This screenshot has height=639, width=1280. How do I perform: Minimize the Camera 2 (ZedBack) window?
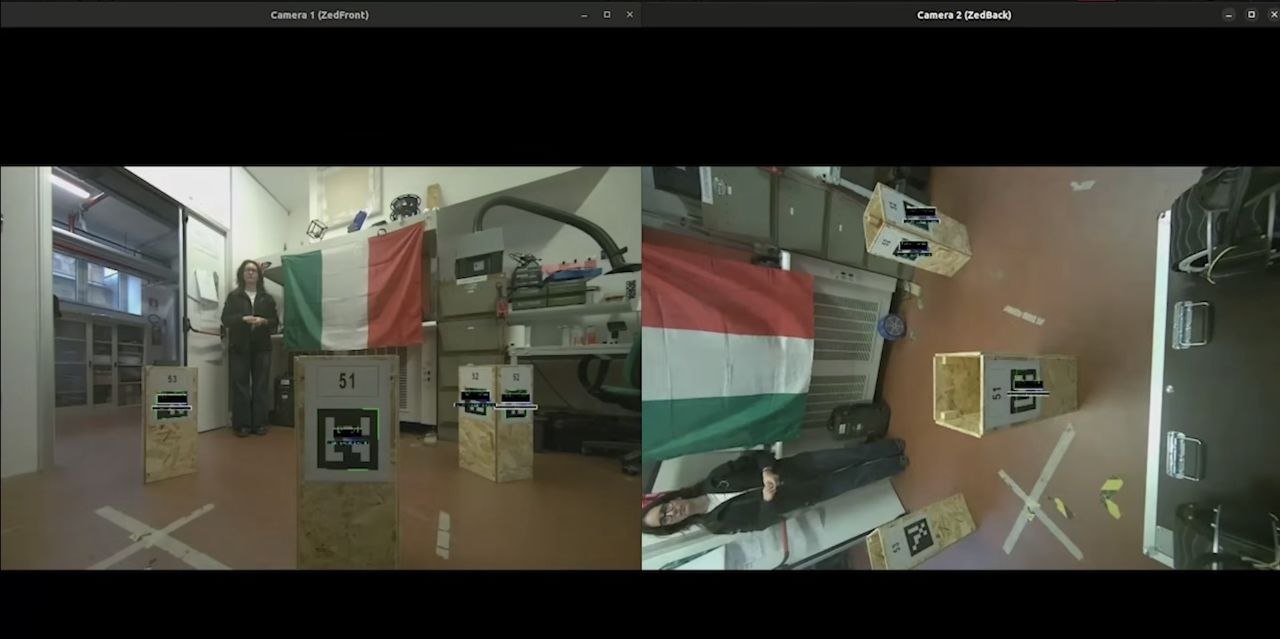click(1229, 15)
